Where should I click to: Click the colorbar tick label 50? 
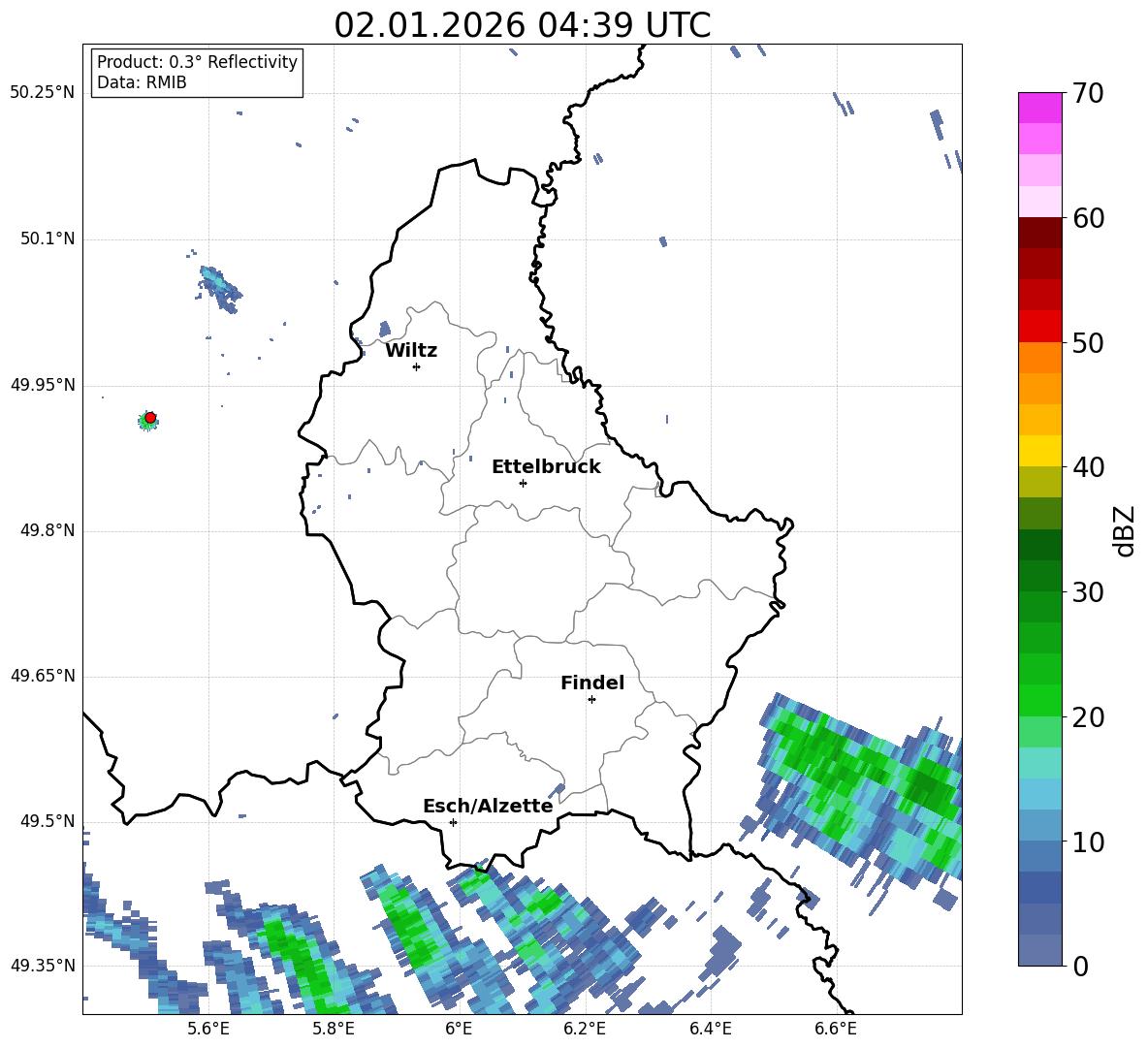(x=1088, y=342)
